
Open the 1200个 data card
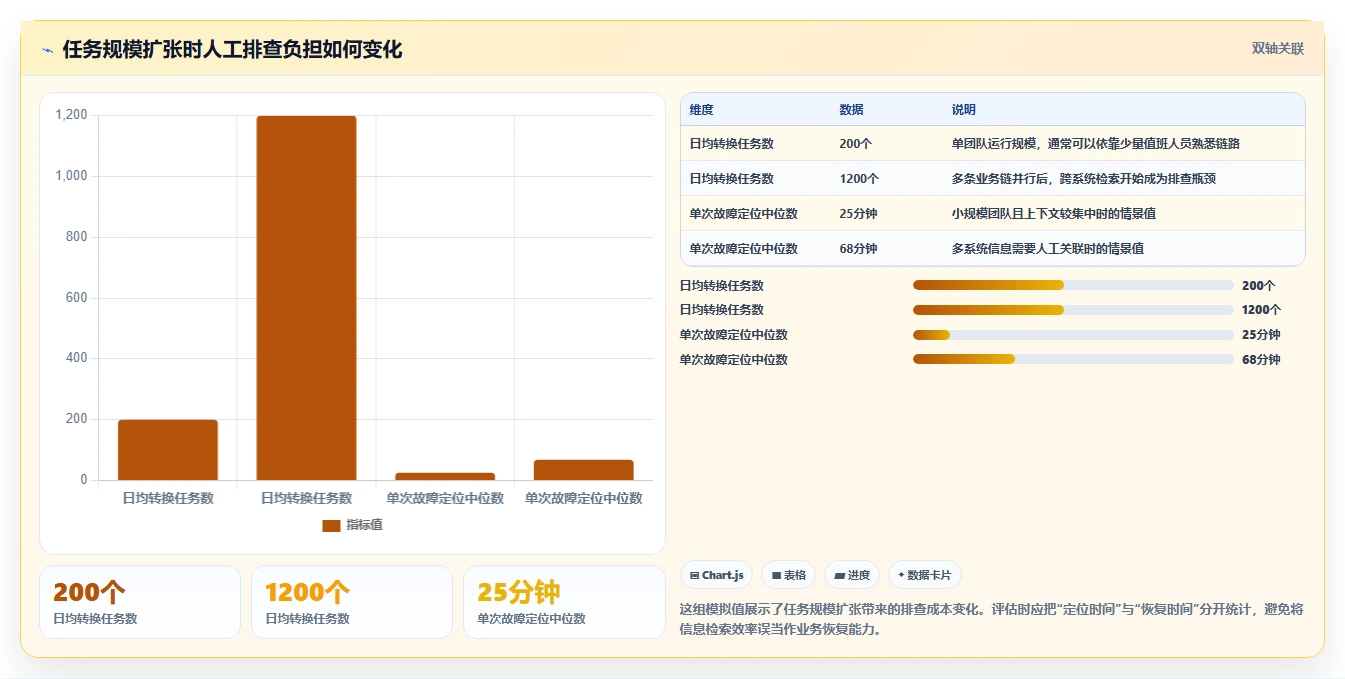[x=352, y=602]
